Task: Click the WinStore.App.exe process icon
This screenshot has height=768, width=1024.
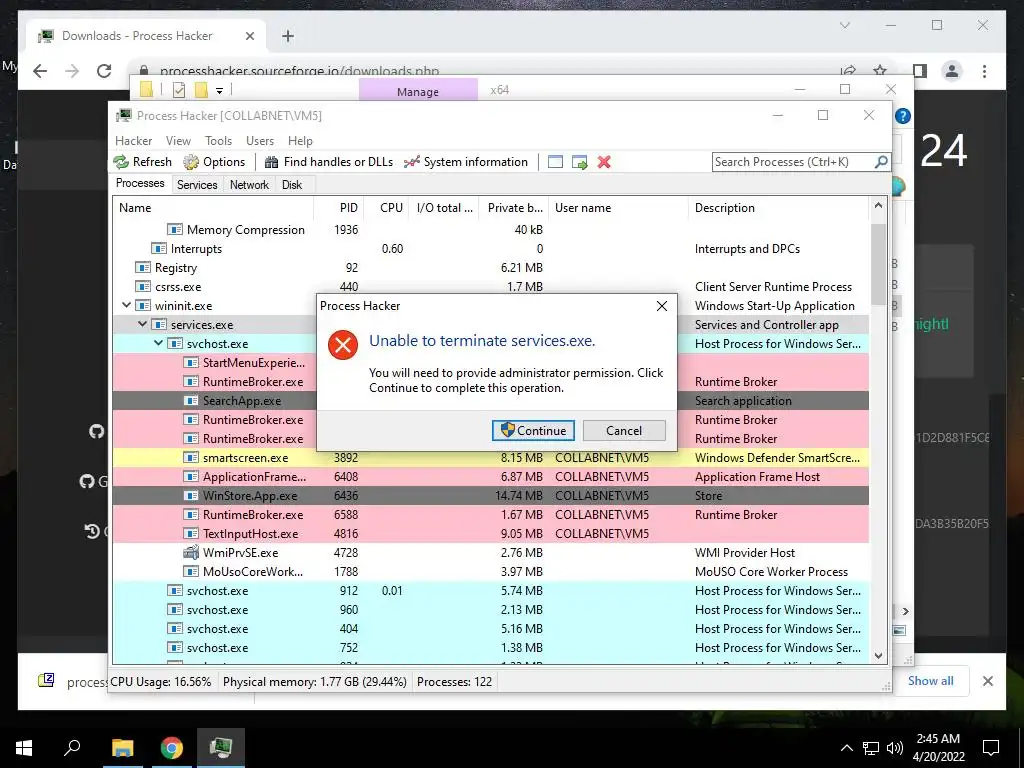Action: click(x=191, y=495)
